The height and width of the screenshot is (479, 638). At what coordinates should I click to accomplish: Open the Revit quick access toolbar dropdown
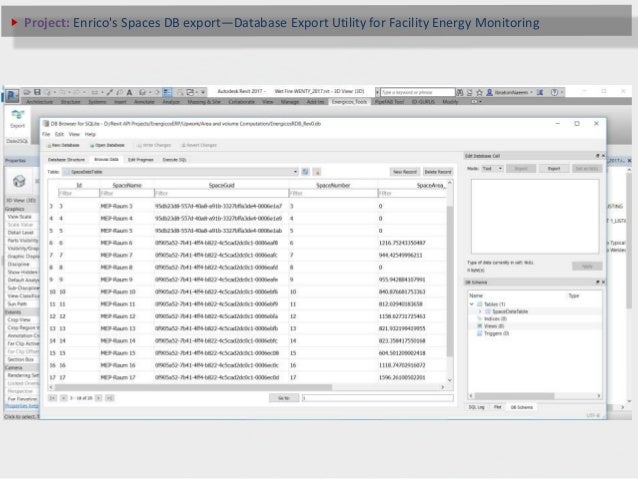203,92
